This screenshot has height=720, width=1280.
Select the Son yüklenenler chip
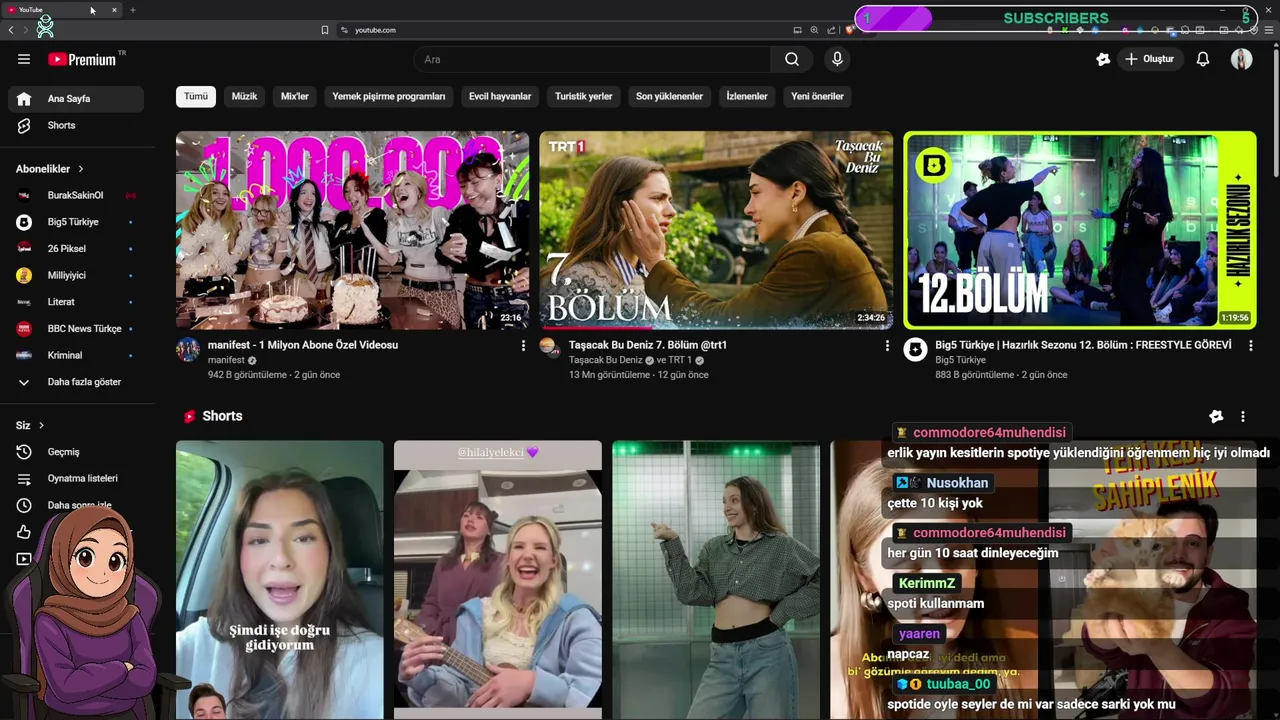tap(669, 96)
